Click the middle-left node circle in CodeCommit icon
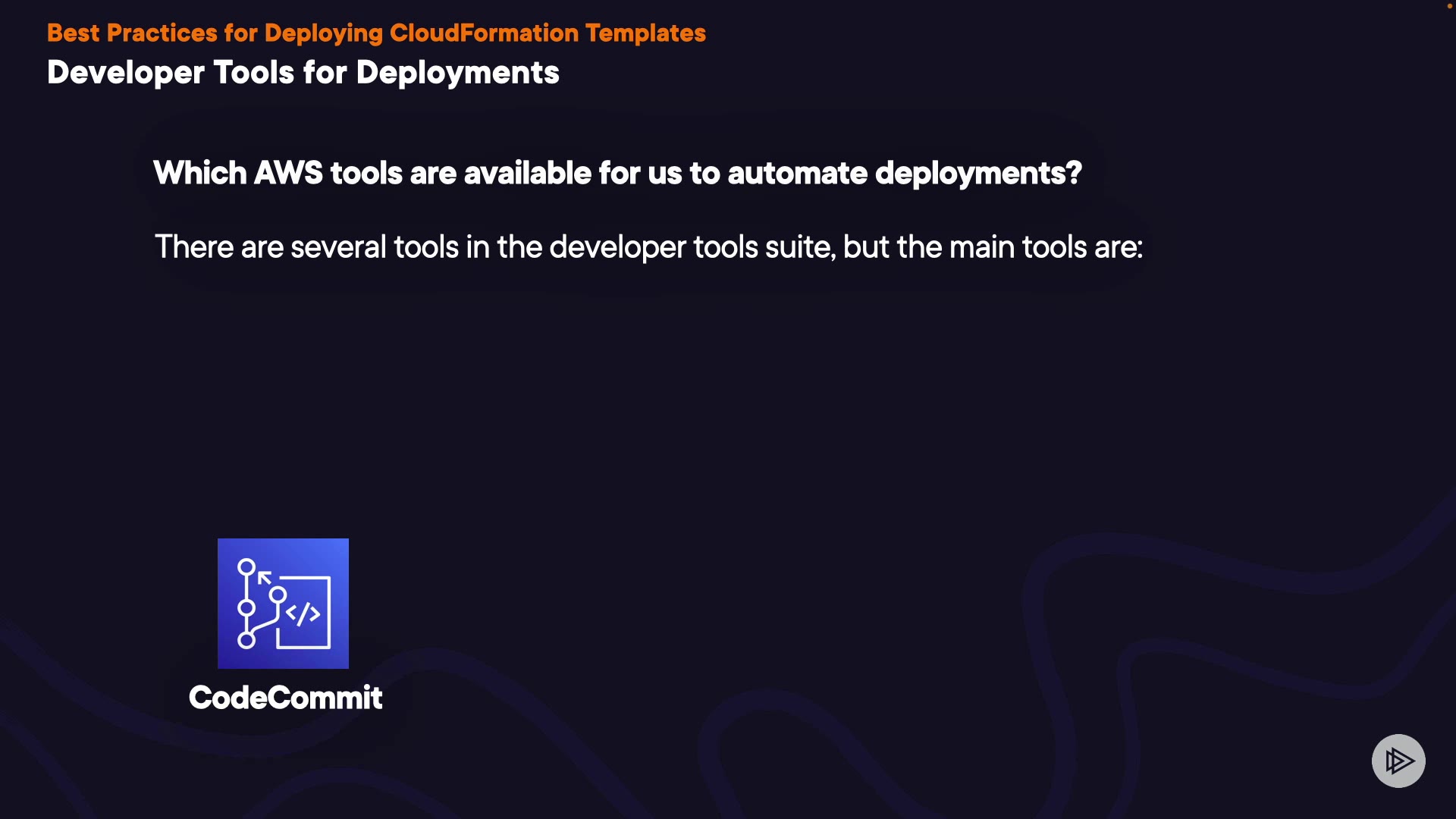 pyautogui.click(x=246, y=607)
